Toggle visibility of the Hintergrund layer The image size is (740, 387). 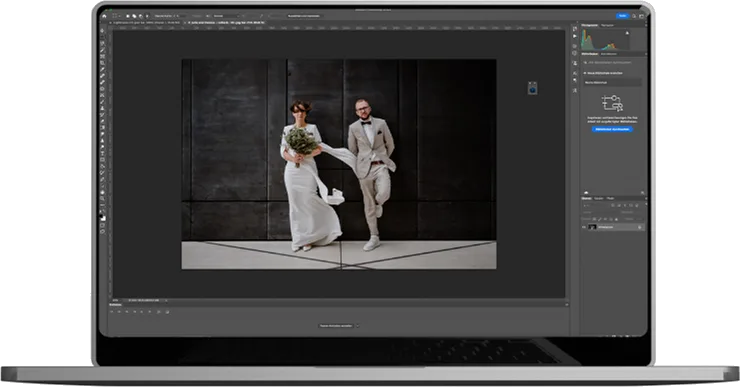[584, 227]
